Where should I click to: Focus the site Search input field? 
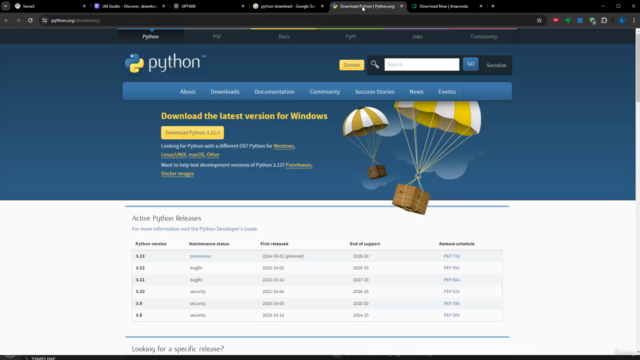[422, 64]
